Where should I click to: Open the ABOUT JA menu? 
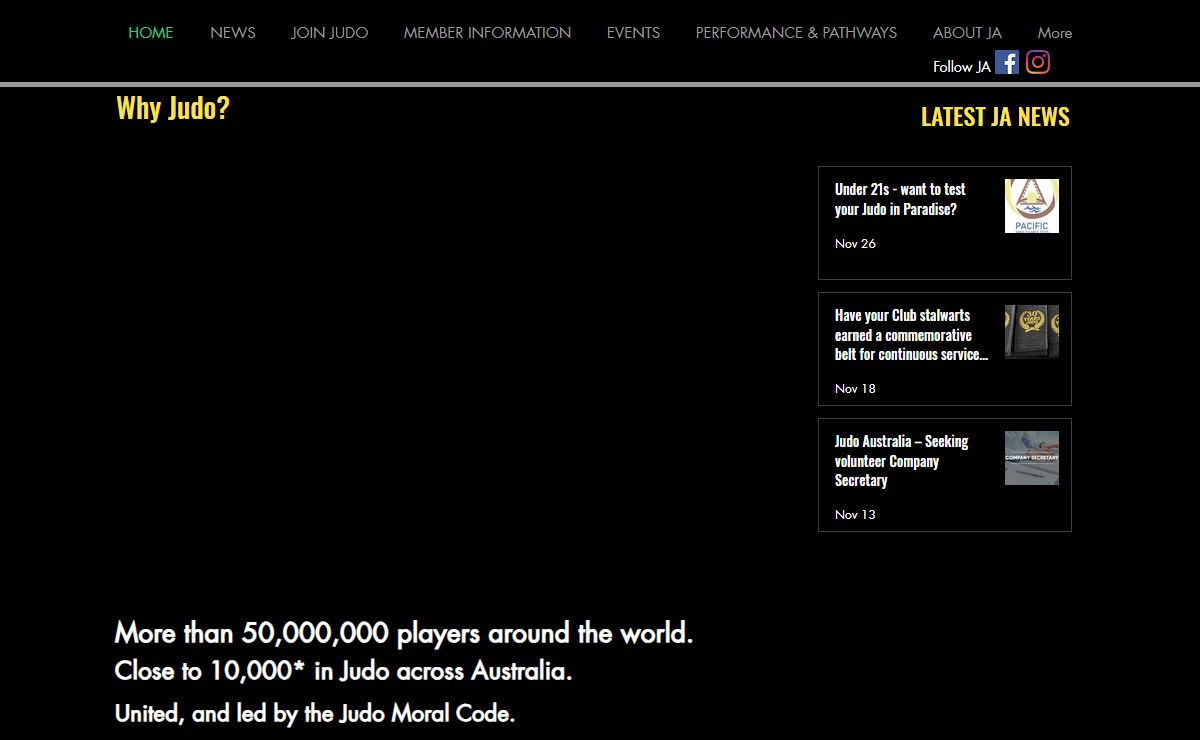click(x=967, y=33)
